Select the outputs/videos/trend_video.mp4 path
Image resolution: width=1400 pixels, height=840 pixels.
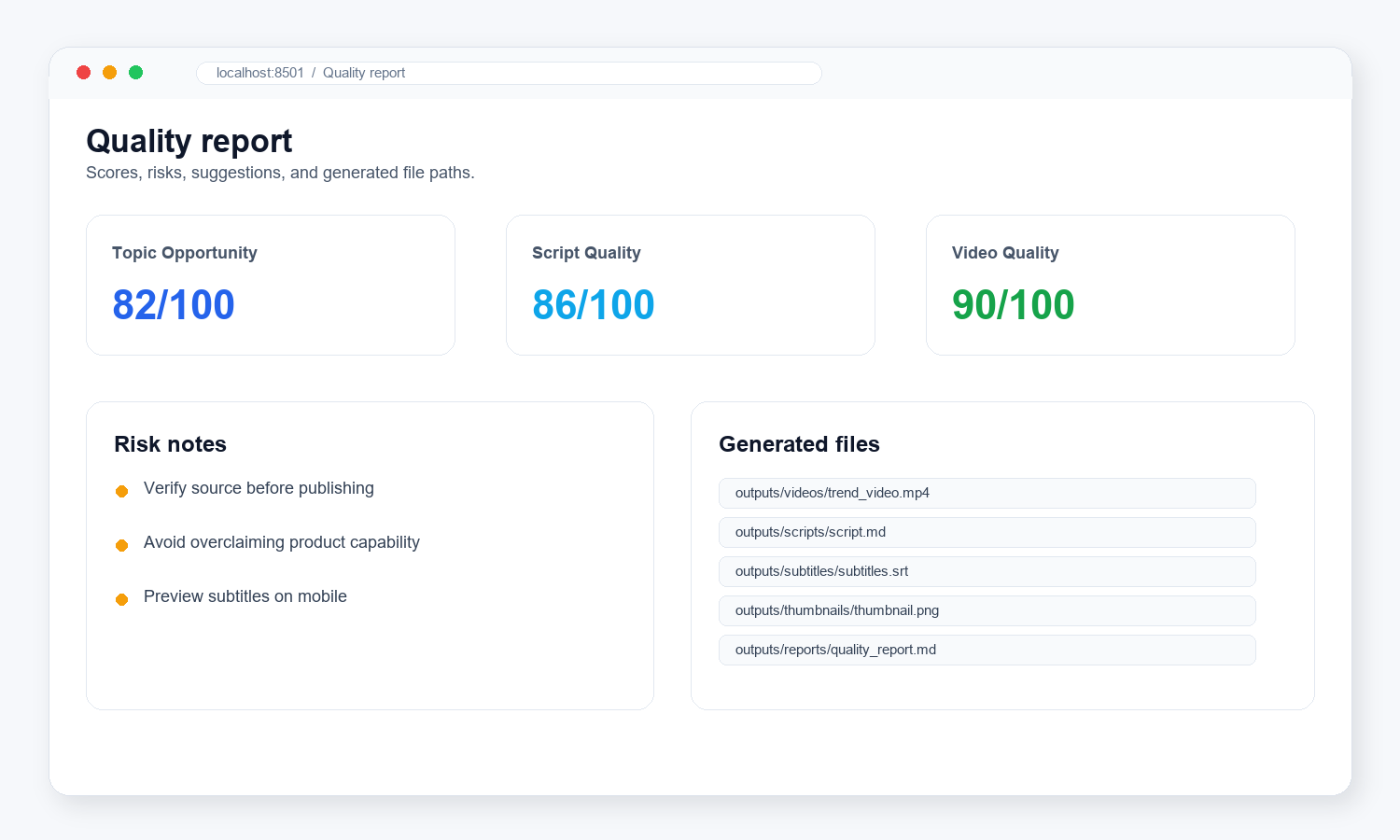(987, 493)
